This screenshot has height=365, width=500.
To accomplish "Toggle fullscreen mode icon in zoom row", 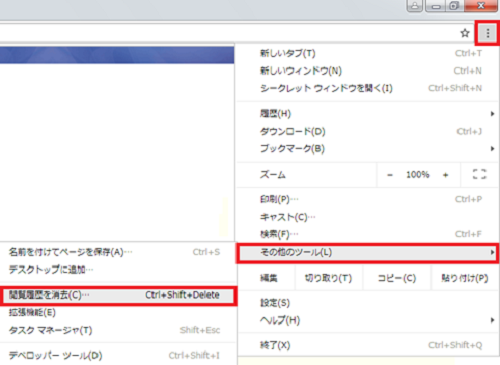I will coord(479,174).
